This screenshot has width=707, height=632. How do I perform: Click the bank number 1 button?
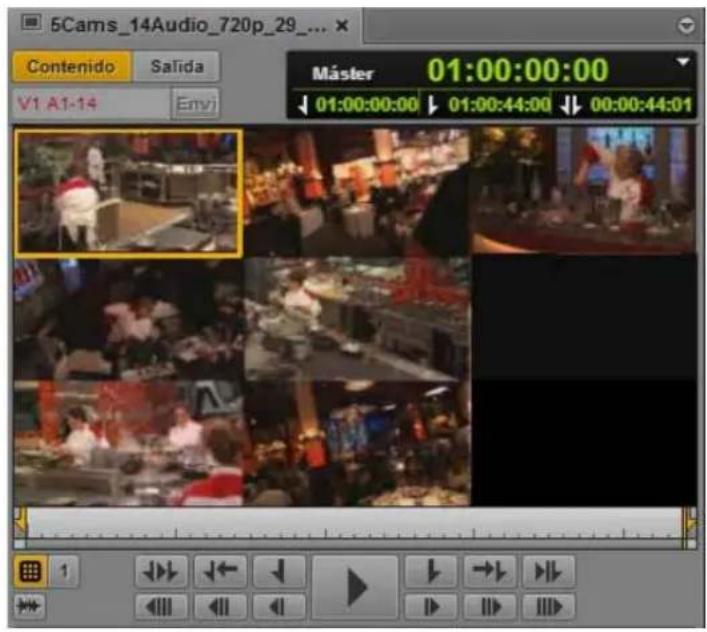coord(64,572)
